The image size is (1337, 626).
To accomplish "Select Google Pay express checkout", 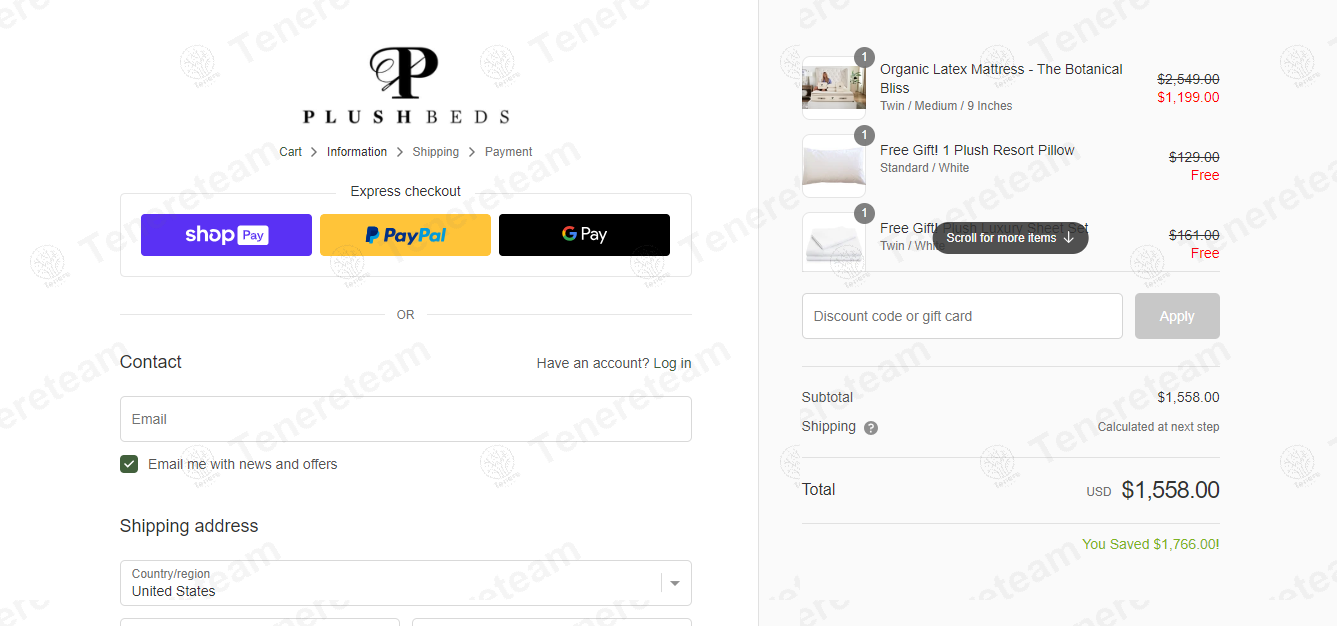I will (x=584, y=235).
